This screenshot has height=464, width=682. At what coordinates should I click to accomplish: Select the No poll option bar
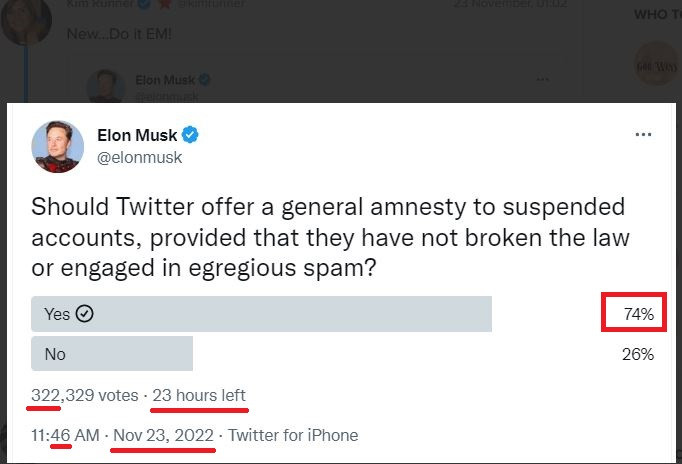[112, 354]
